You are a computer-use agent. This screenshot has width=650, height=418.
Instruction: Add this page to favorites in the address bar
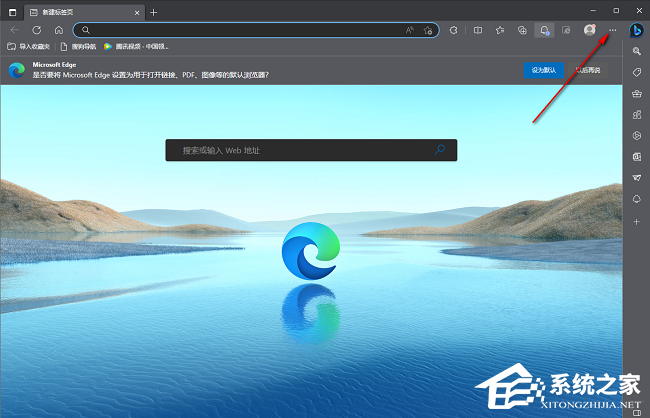428,30
